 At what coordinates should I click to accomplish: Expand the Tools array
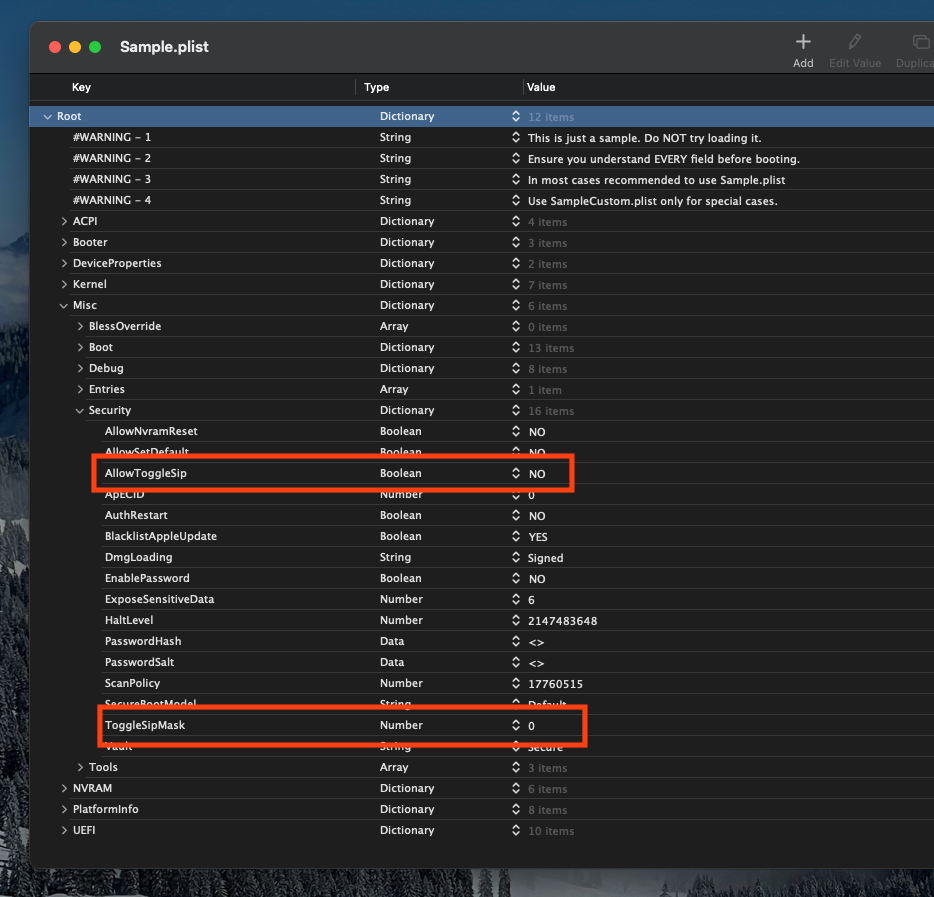(80, 768)
